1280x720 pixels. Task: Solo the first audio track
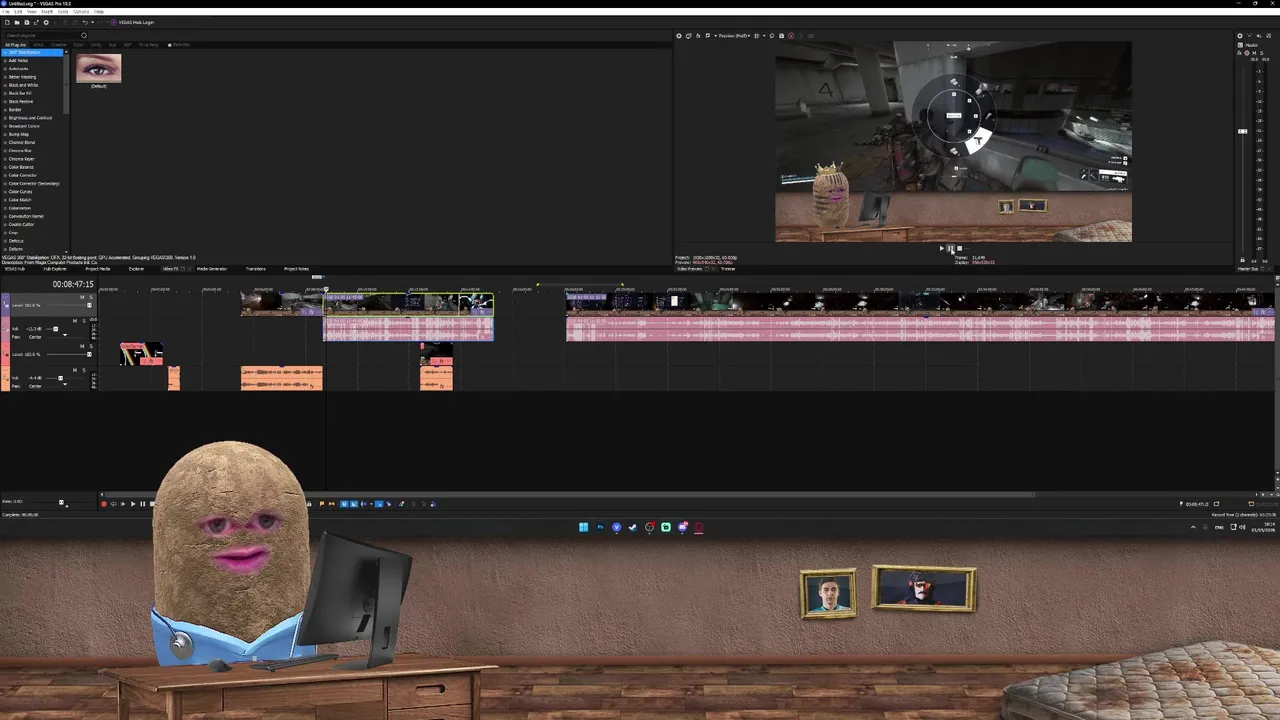click(84, 321)
